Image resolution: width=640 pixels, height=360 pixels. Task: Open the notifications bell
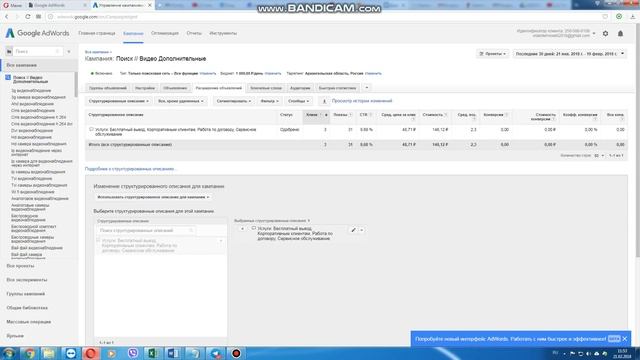[x=620, y=33]
